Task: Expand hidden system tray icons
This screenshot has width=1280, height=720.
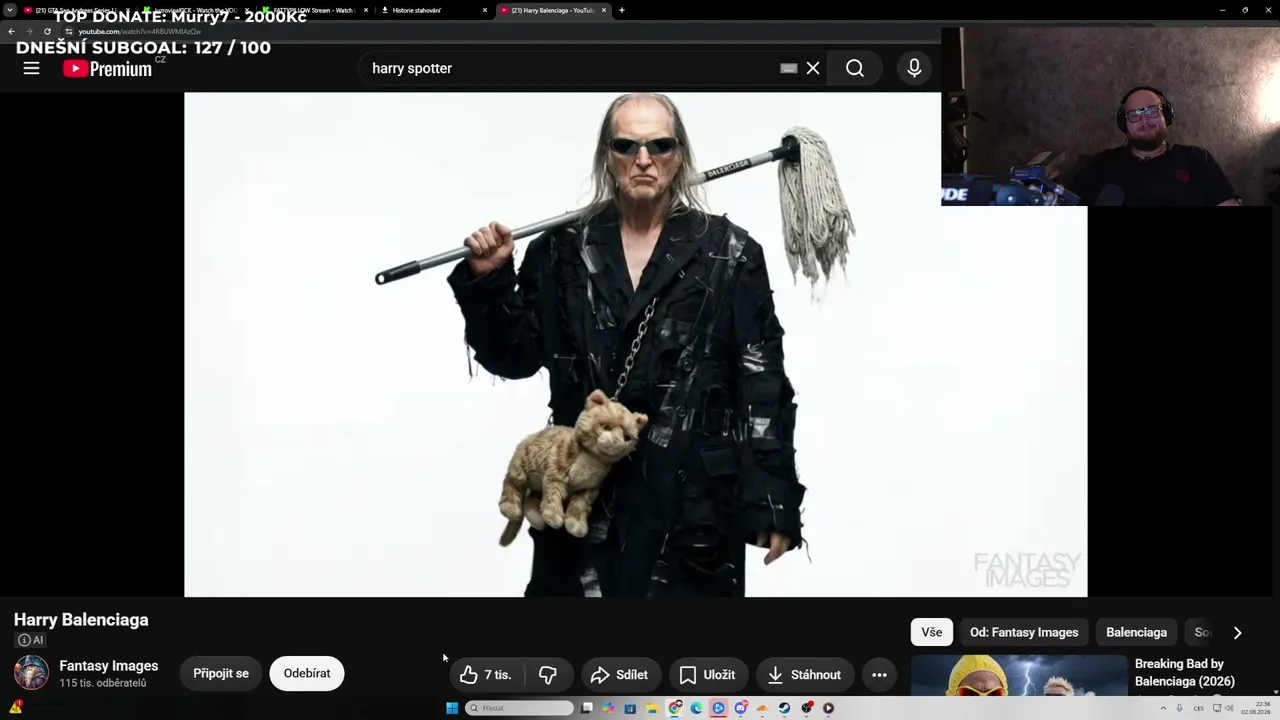Action: click(1163, 708)
